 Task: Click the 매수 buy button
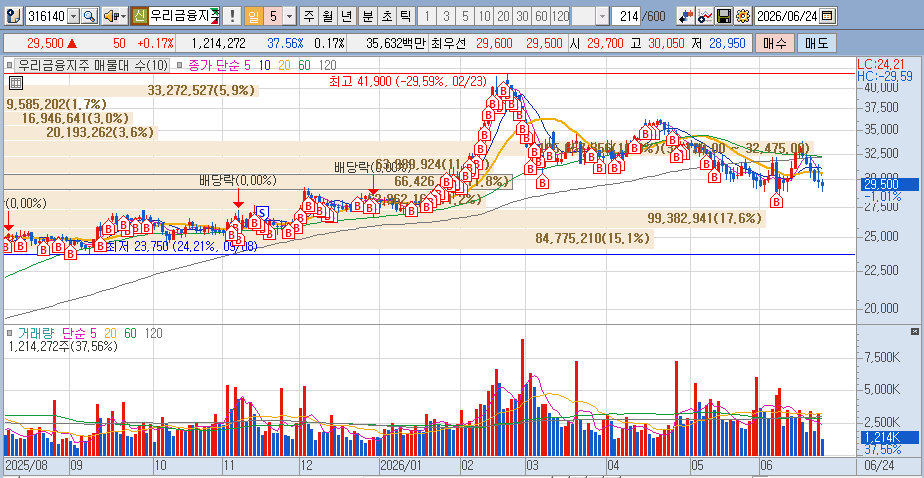pyautogui.click(x=774, y=43)
